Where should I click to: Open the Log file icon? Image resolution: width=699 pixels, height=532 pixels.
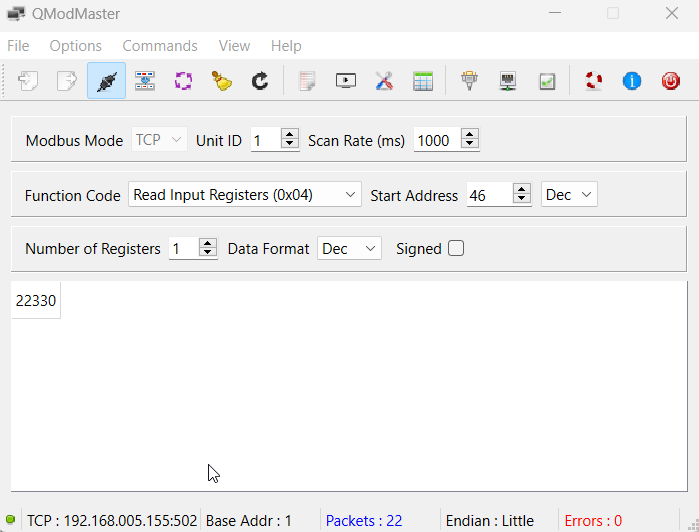[307, 81]
